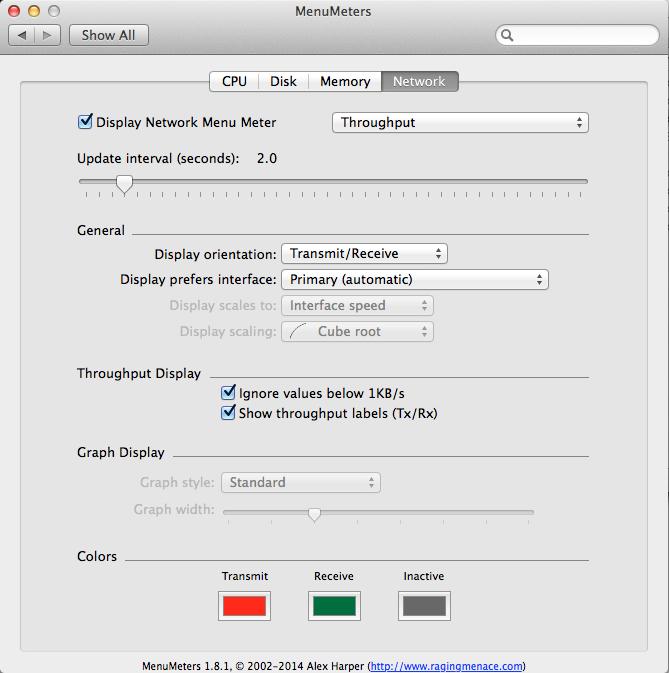Viewport: 669px width, 673px height.
Task: Switch to the Memory tab
Action: [x=345, y=82]
